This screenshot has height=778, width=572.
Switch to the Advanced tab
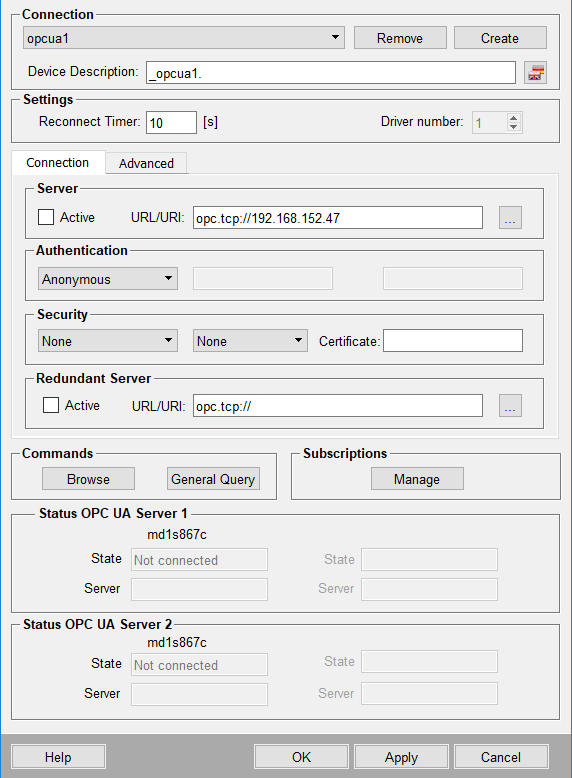pyautogui.click(x=146, y=163)
